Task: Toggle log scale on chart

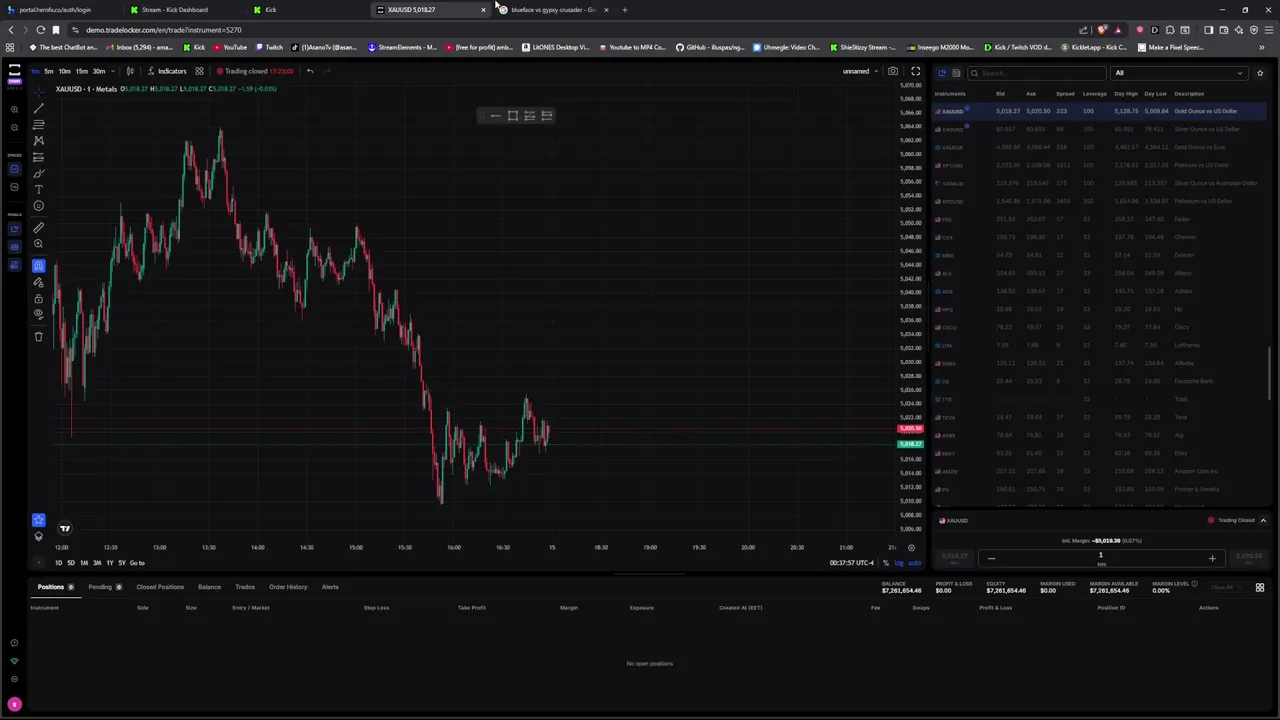Action: pyautogui.click(x=898, y=563)
